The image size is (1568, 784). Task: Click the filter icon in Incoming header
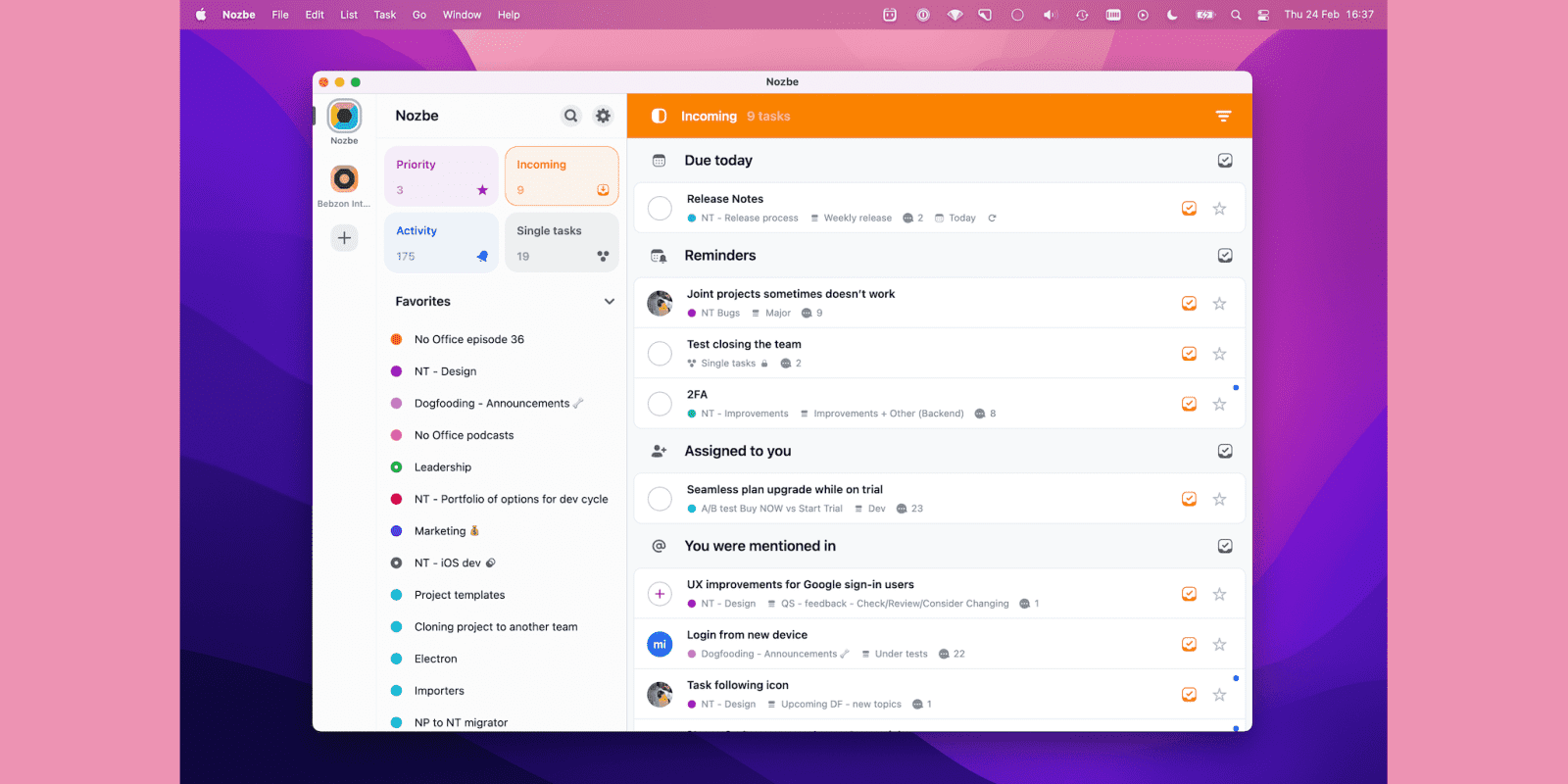tap(1223, 116)
